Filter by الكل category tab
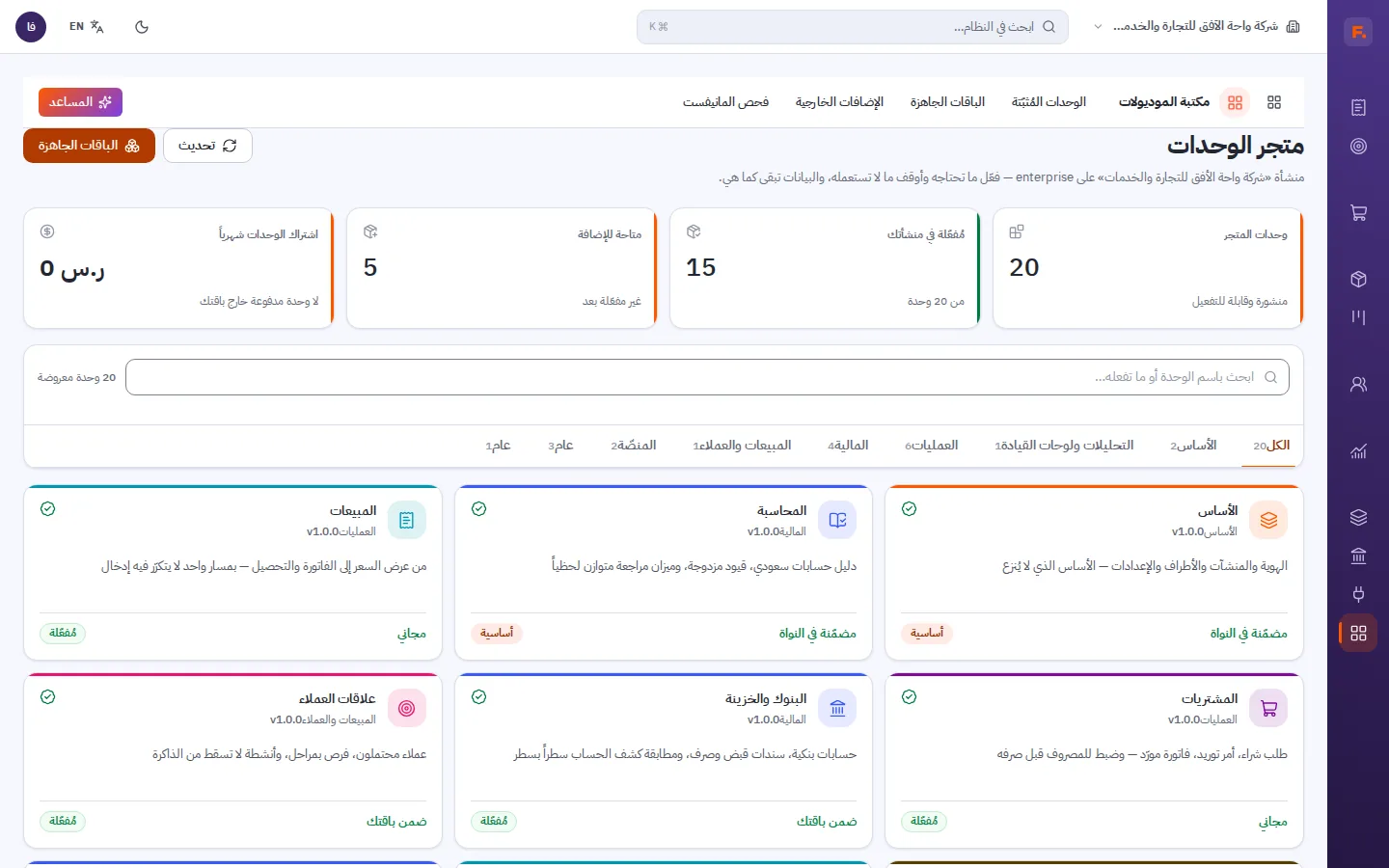Image resolution: width=1389 pixels, height=868 pixels. point(1271,446)
